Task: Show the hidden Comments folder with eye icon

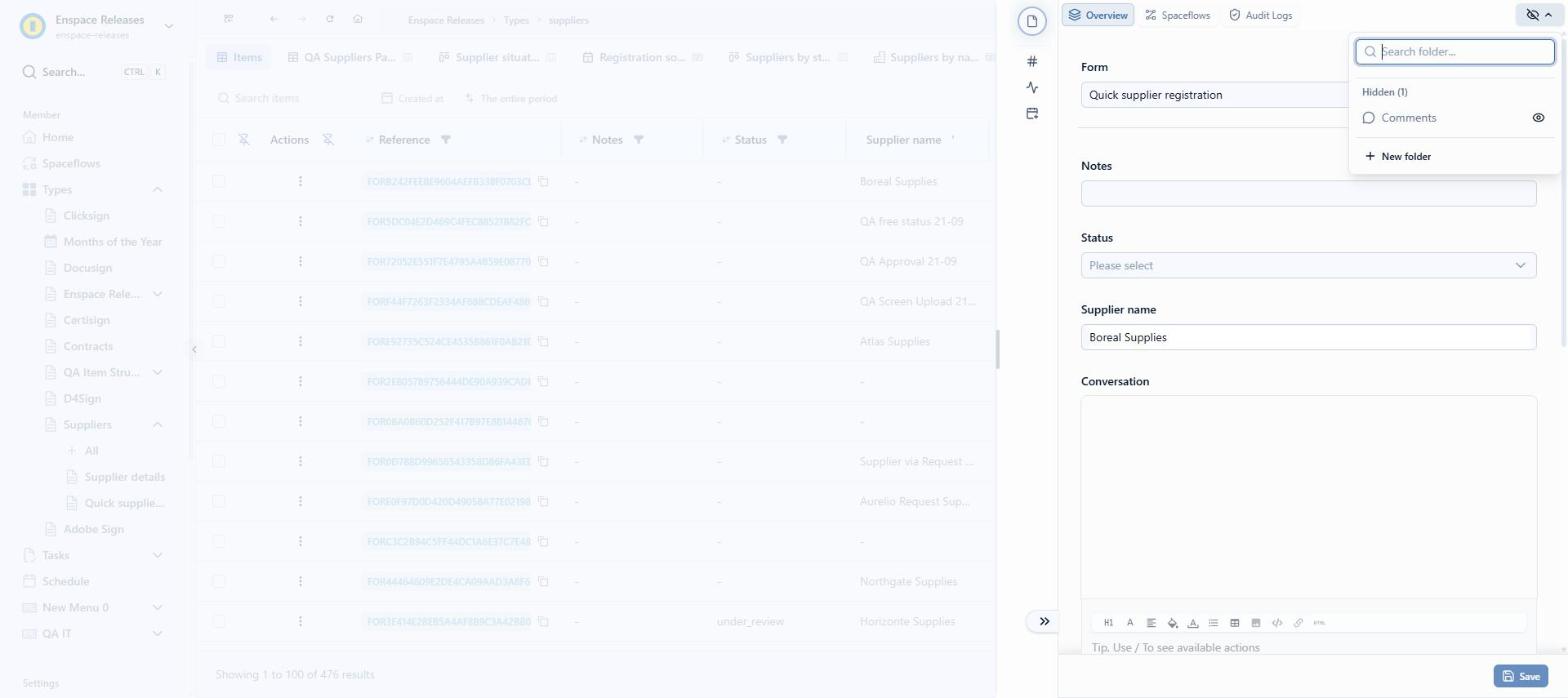Action: (x=1538, y=118)
